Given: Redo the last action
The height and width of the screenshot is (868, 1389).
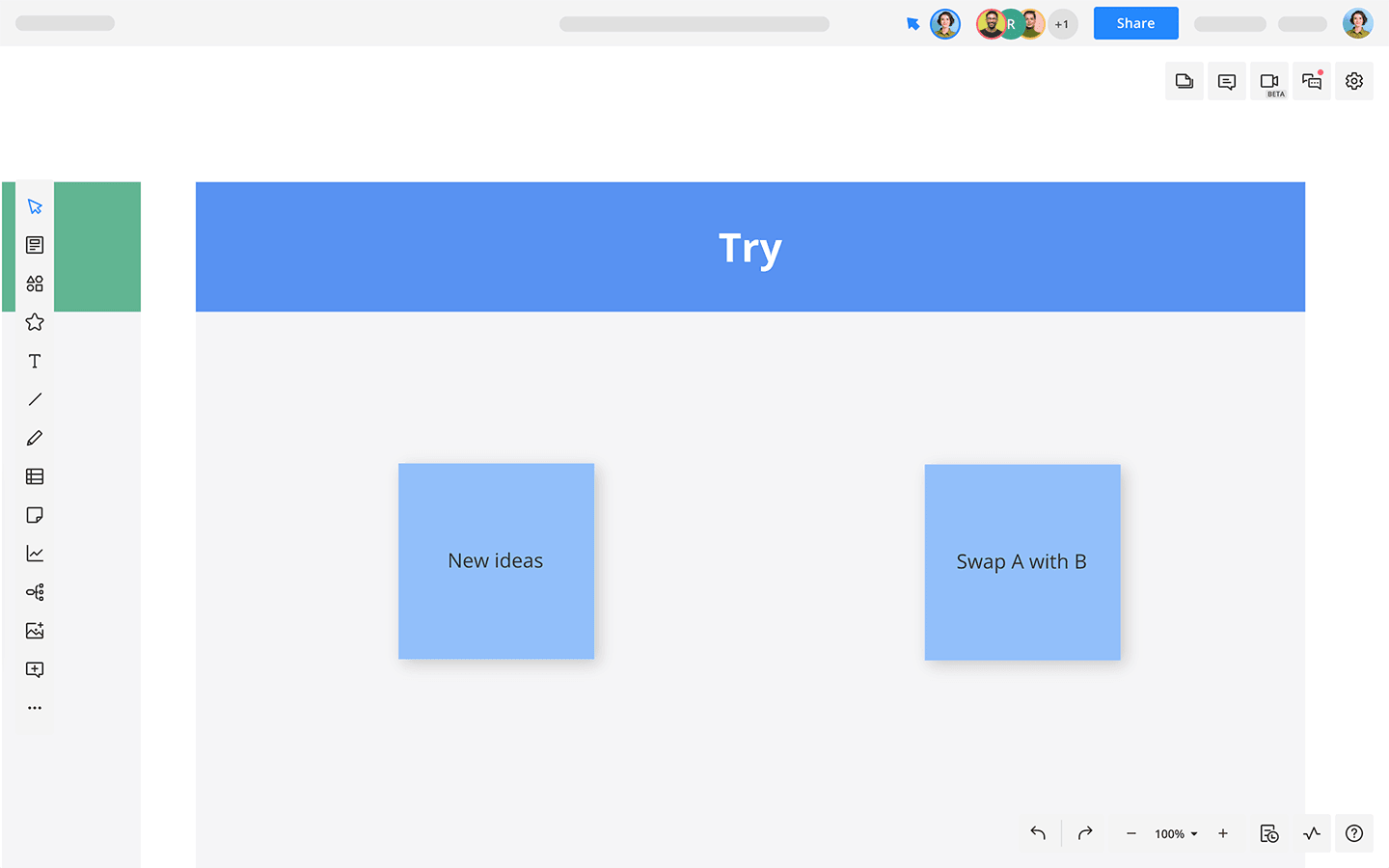Looking at the screenshot, I should pyautogui.click(x=1085, y=833).
